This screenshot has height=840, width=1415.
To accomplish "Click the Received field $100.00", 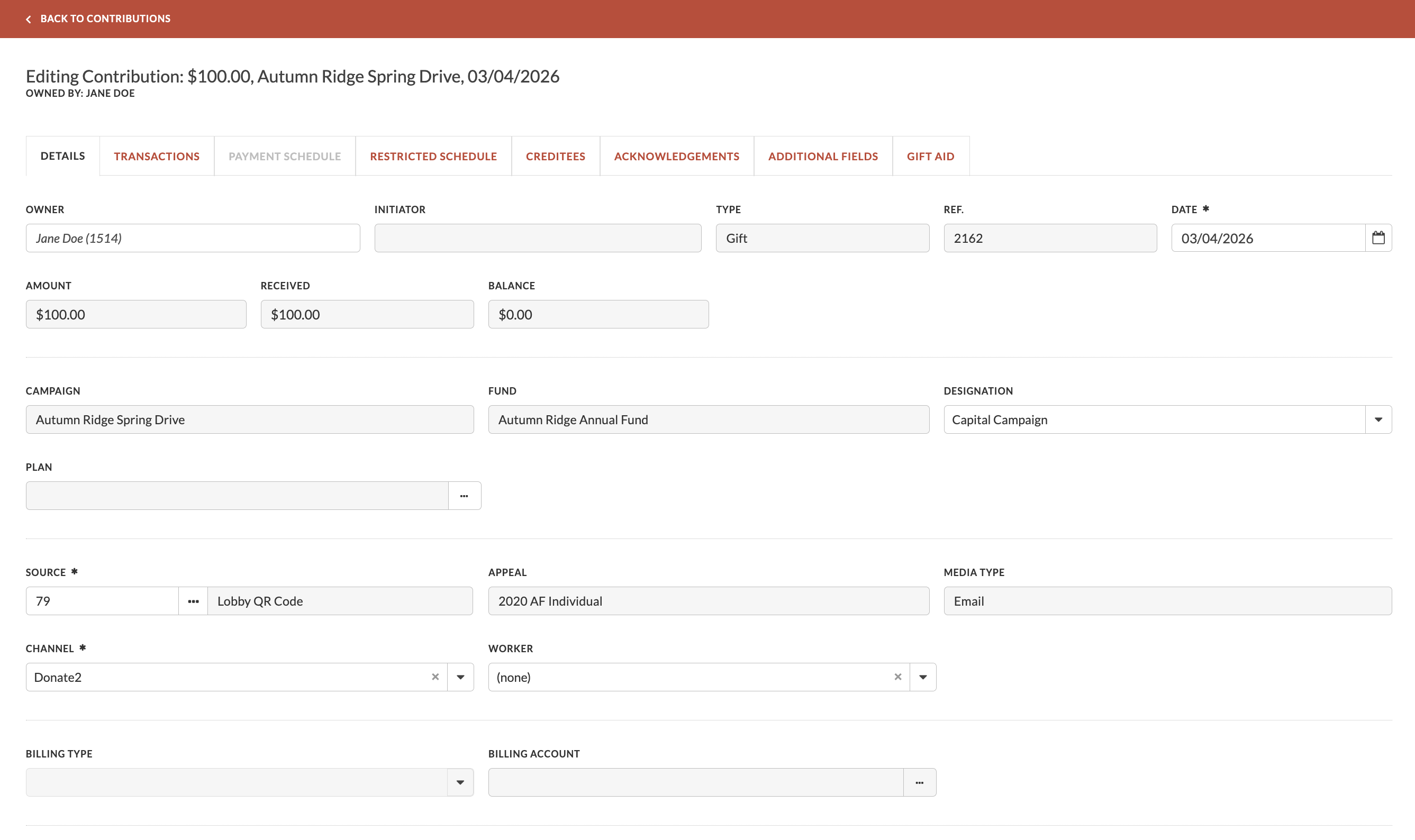I will click(367, 314).
